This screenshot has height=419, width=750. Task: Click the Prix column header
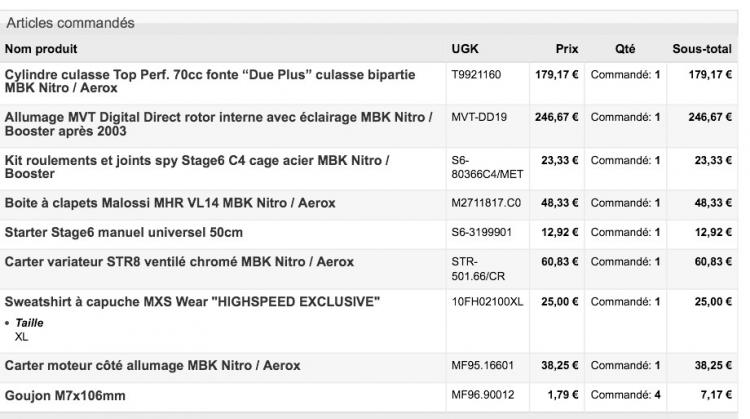[x=567, y=49]
